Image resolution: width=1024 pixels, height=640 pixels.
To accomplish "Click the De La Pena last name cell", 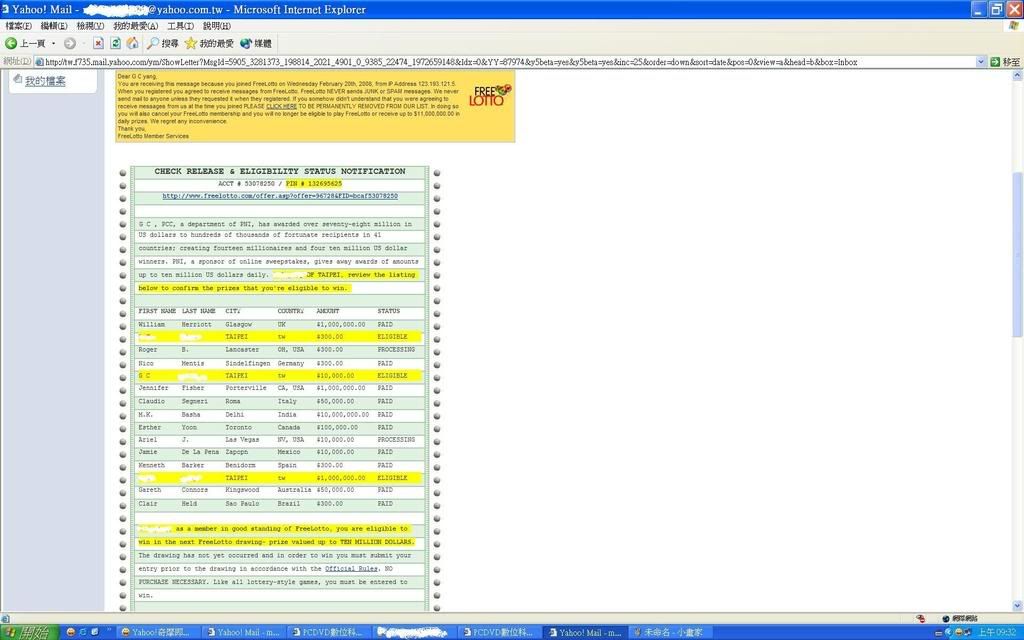I will tap(200, 452).
